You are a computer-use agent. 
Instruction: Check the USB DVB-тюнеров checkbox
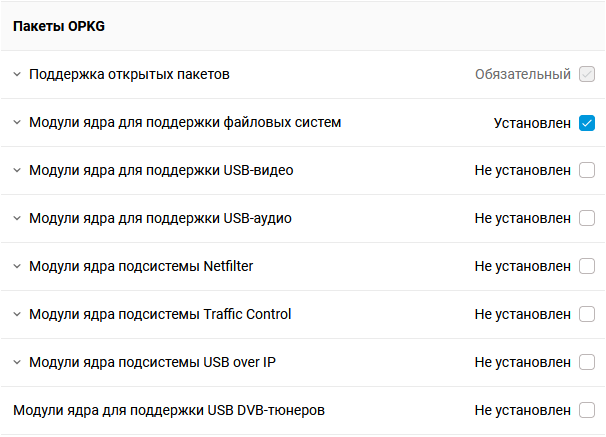[587, 410]
